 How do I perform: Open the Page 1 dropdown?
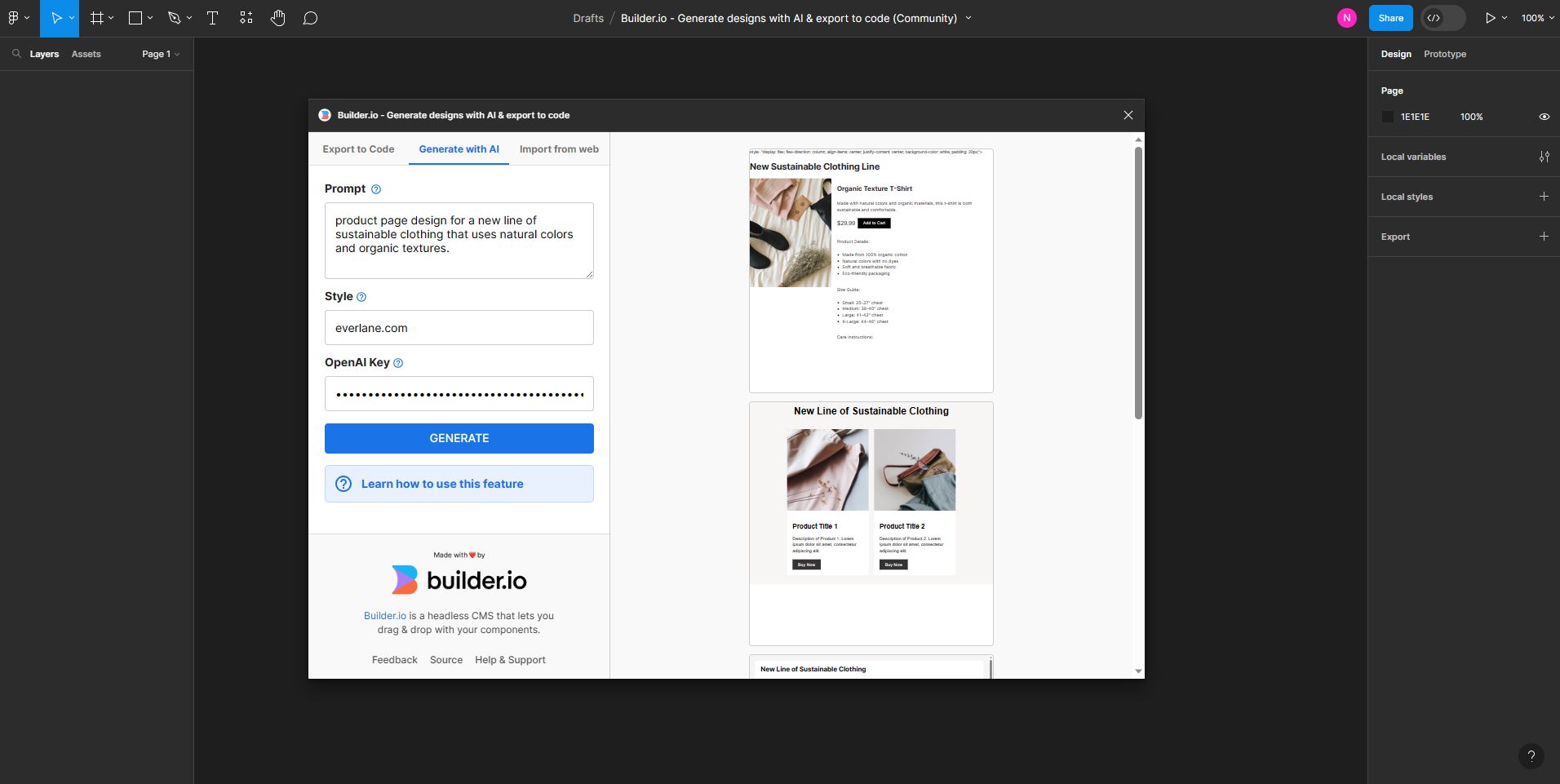tap(160, 54)
